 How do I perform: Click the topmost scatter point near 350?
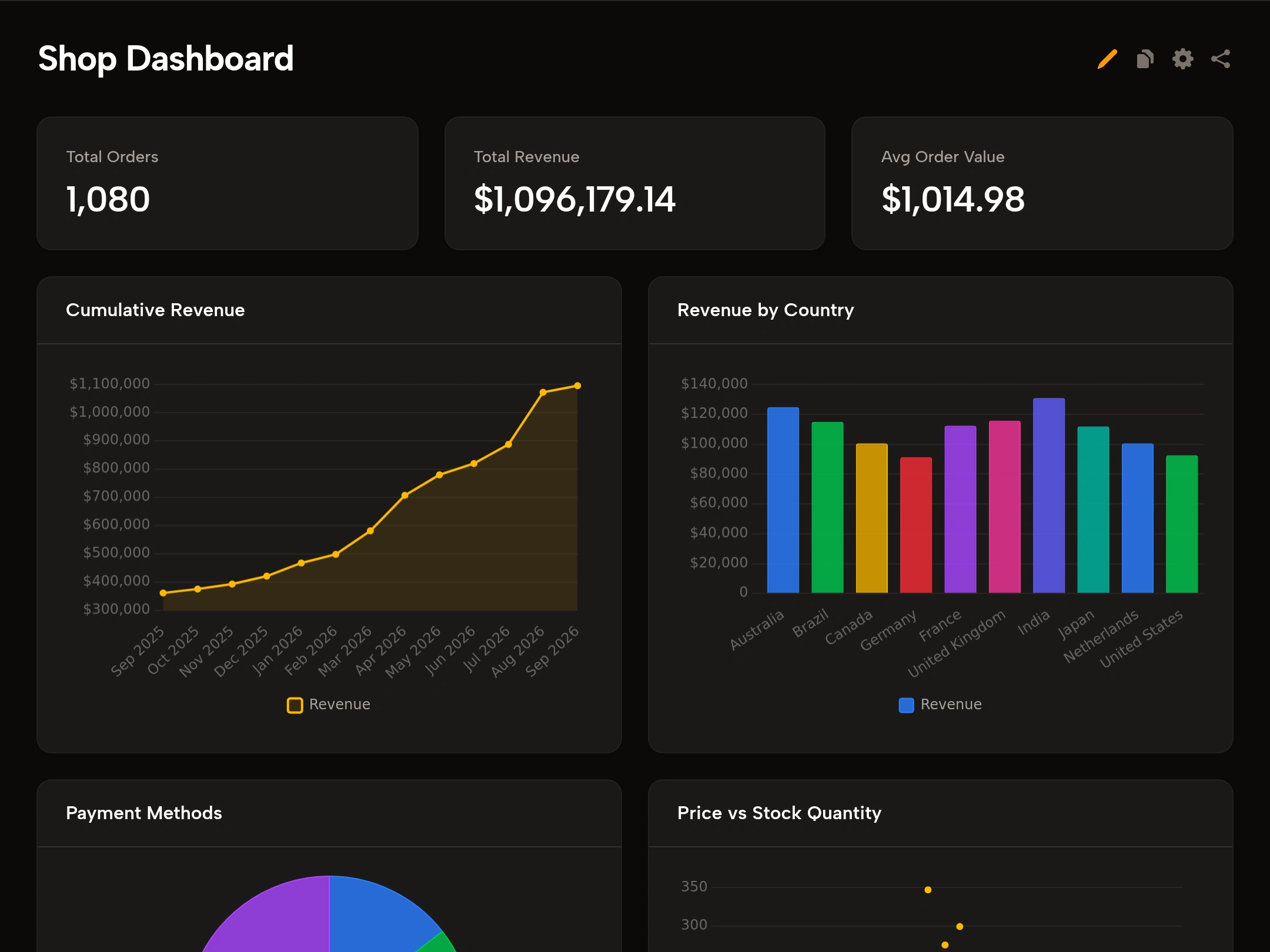(928, 890)
